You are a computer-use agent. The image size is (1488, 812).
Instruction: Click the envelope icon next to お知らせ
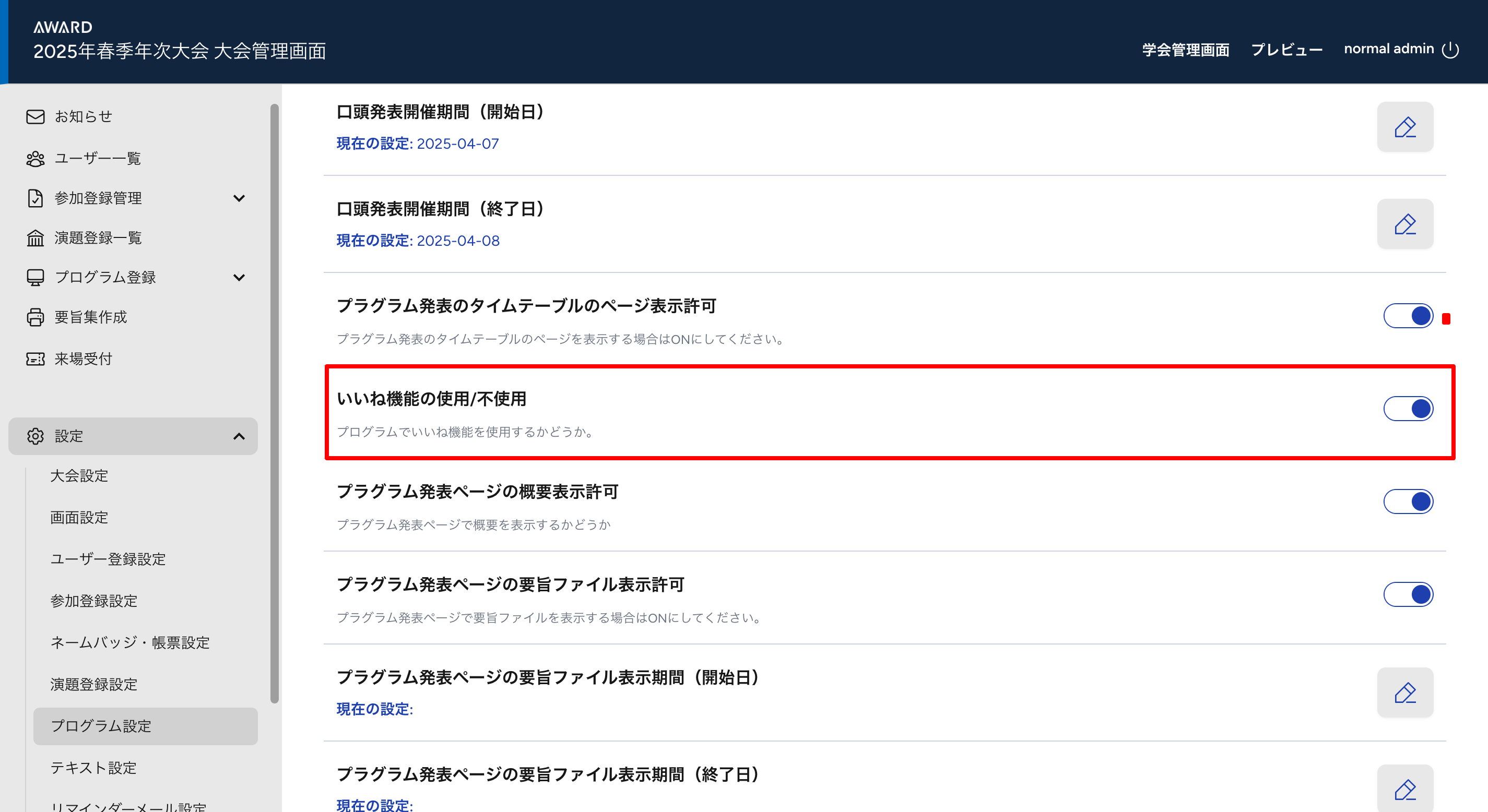tap(35, 117)
